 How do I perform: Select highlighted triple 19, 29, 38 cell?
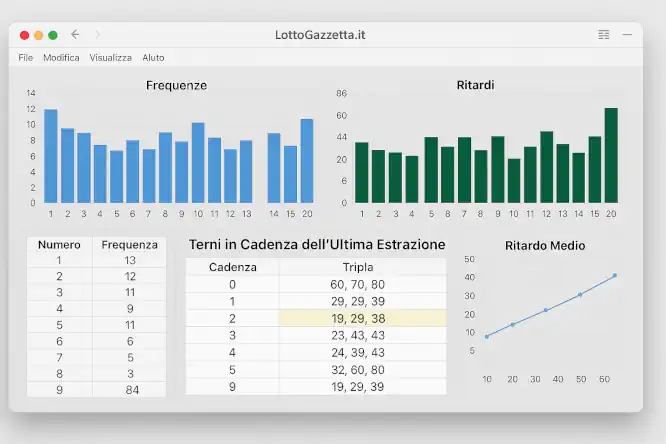[362, 318]
